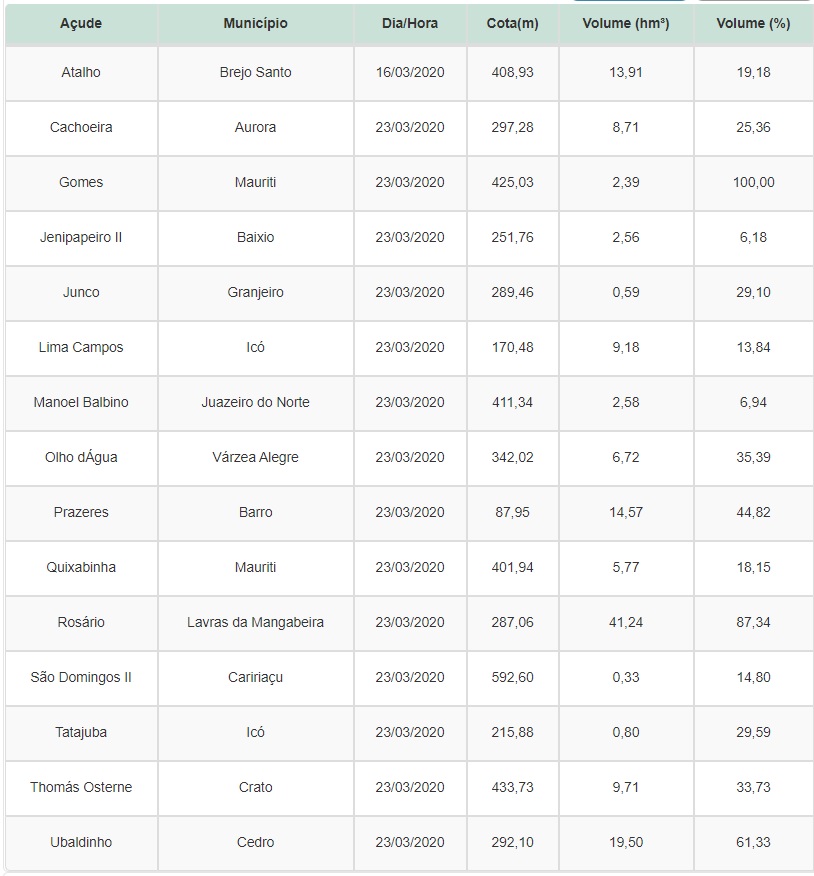
Task: Select the Juazeiro do Norte cell
Action: pos(255,403)
